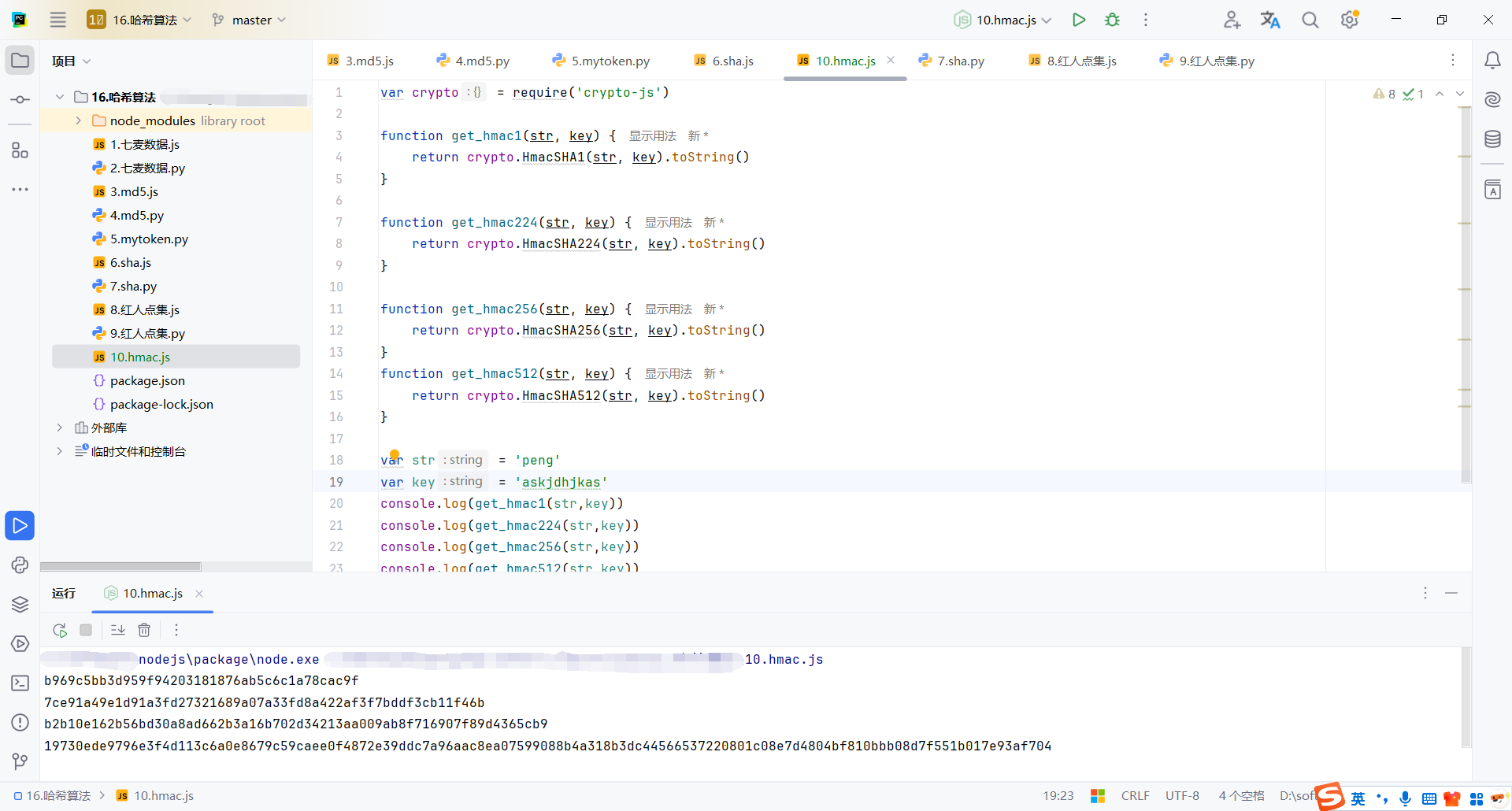This screenshot has width=1512, height=811.
Task: Rerun the 10.hmac.js process
Action: point(60,630)
